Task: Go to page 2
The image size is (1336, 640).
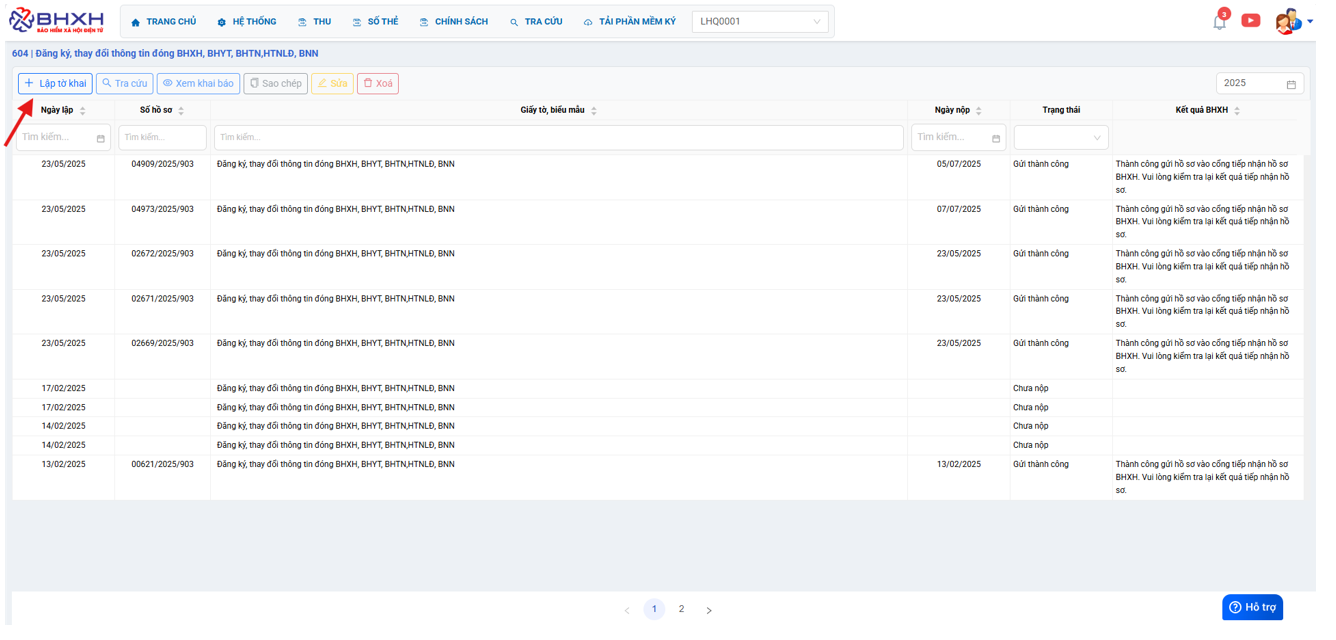Action: (681, 609)
